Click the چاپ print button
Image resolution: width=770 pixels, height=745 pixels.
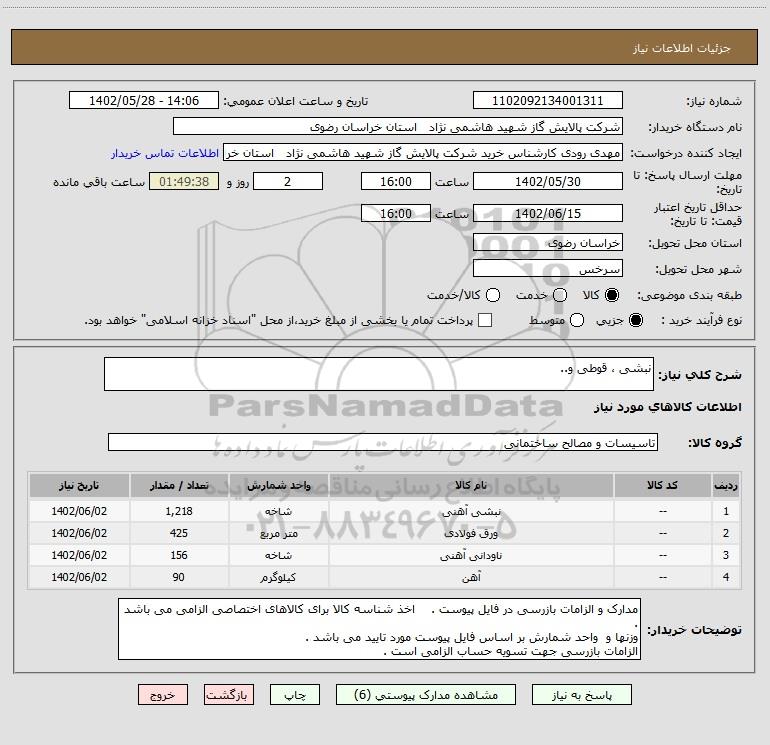click(x=295, y=695)
